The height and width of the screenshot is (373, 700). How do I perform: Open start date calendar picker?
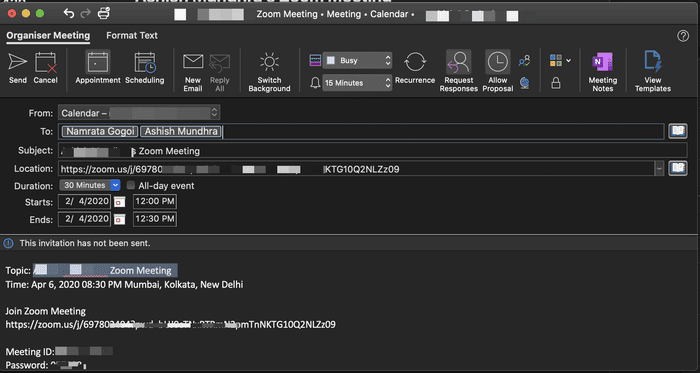coord(119,202)
